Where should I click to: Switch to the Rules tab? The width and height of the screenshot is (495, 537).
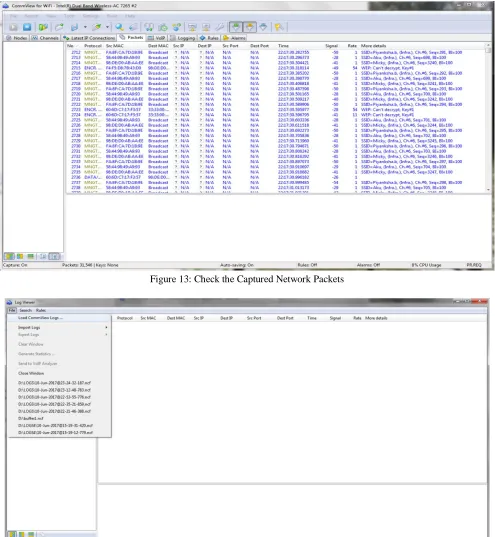coord(210,38)
